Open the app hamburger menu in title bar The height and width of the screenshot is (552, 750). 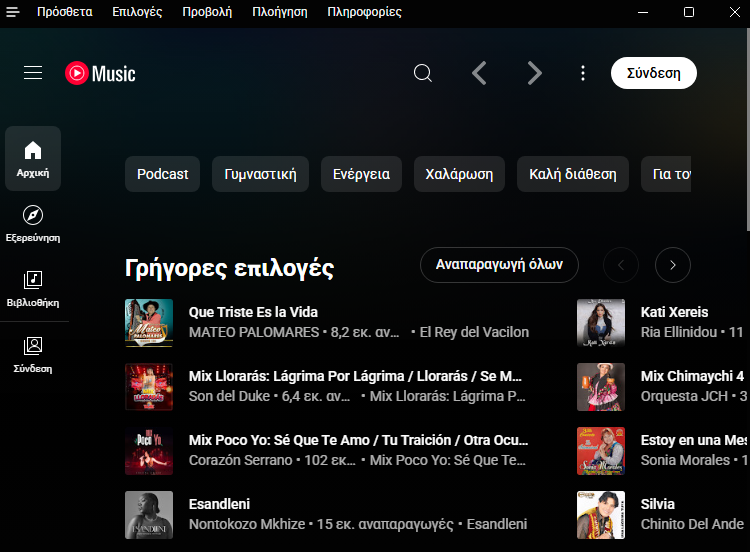coord(13,12)
